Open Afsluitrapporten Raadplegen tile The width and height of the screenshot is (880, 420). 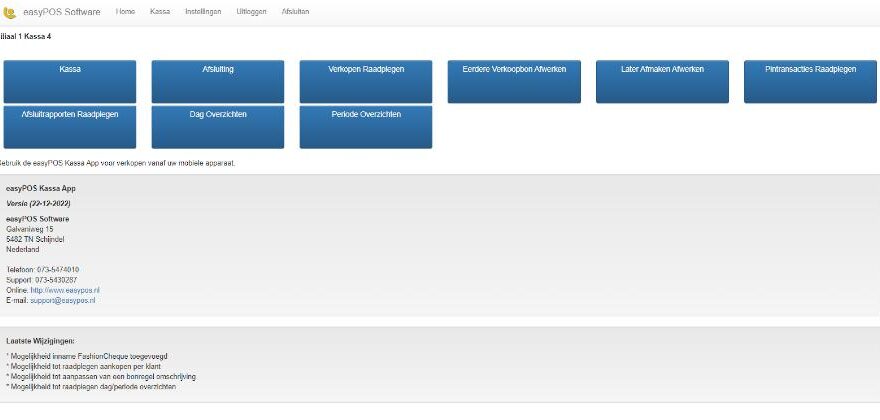click(70, 127)
